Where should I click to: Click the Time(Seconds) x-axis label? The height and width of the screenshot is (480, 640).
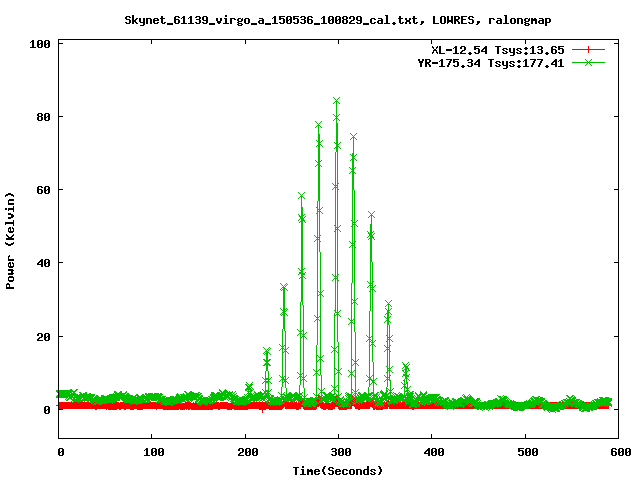point(339,470)
